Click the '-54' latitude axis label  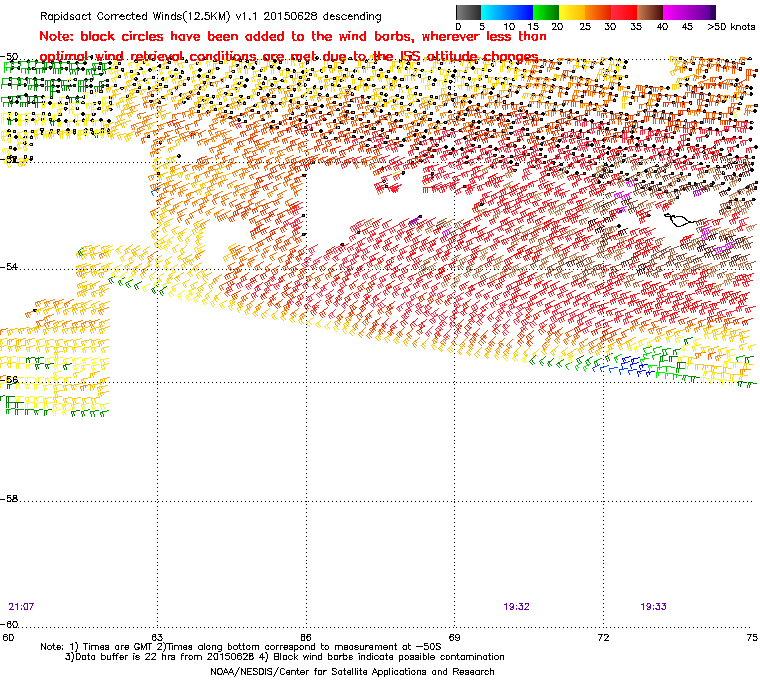tap(9, 267)
